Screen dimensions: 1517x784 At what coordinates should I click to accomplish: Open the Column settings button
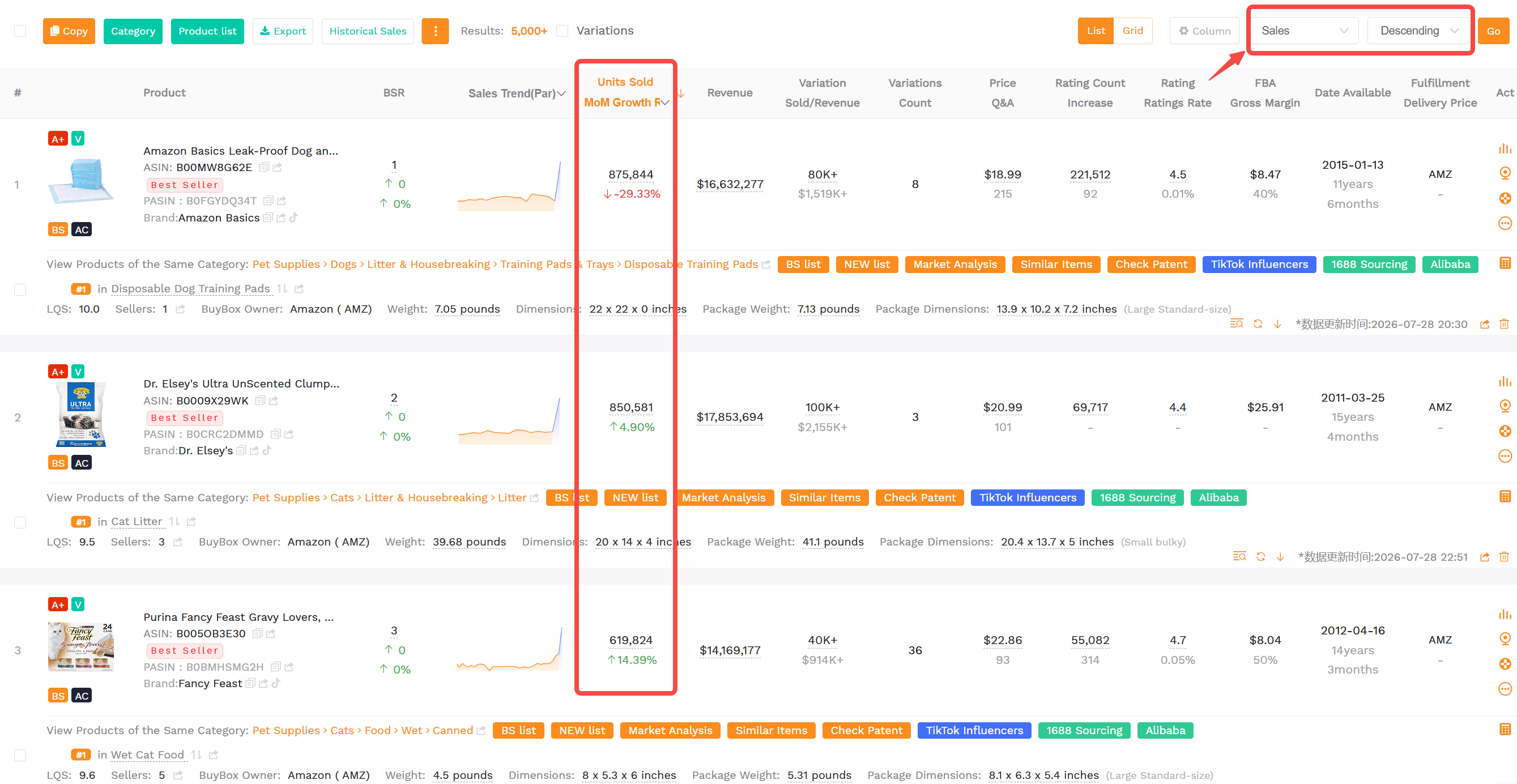click(1204, 31)
